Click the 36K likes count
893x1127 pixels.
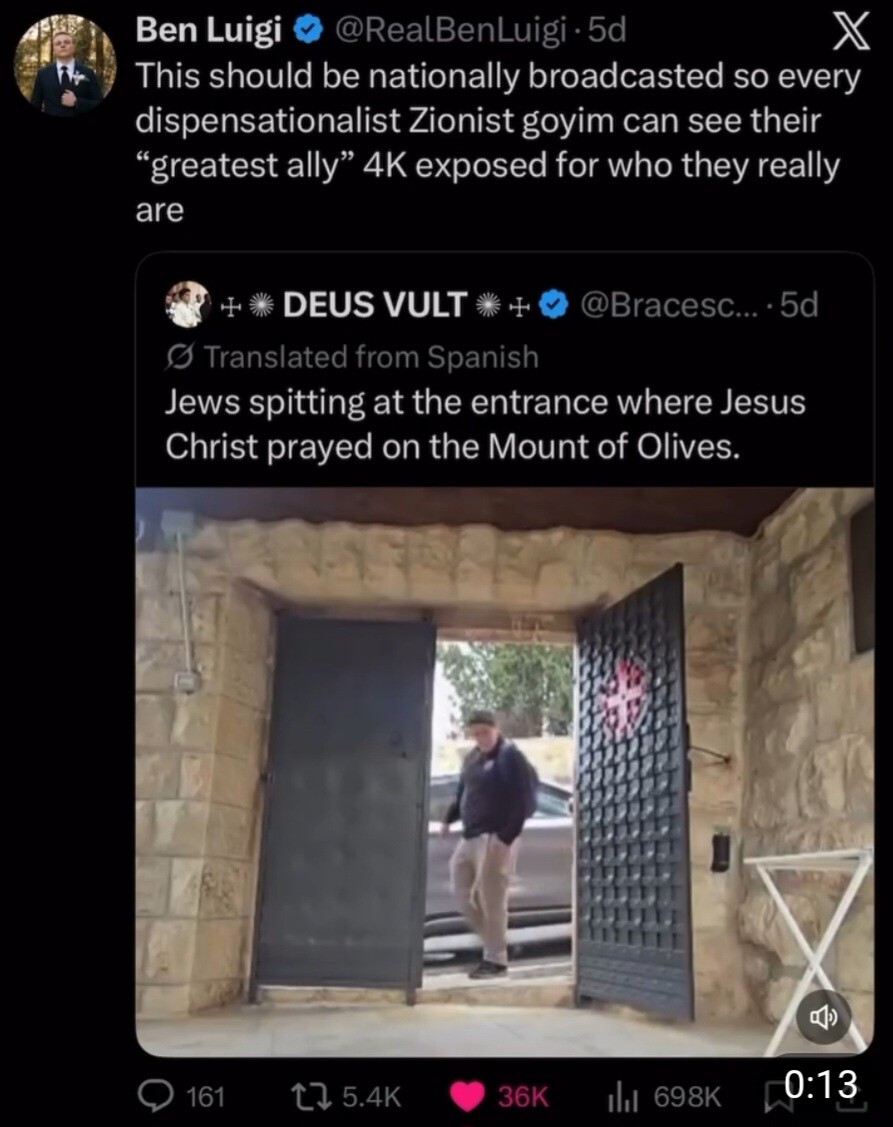tap(523, 1097)
